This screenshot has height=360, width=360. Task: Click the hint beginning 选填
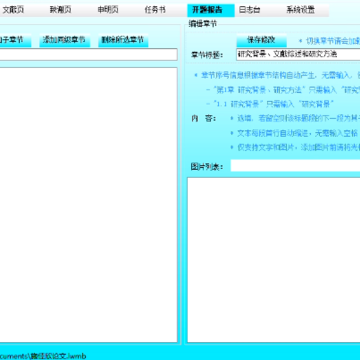(x=295, y=118)
